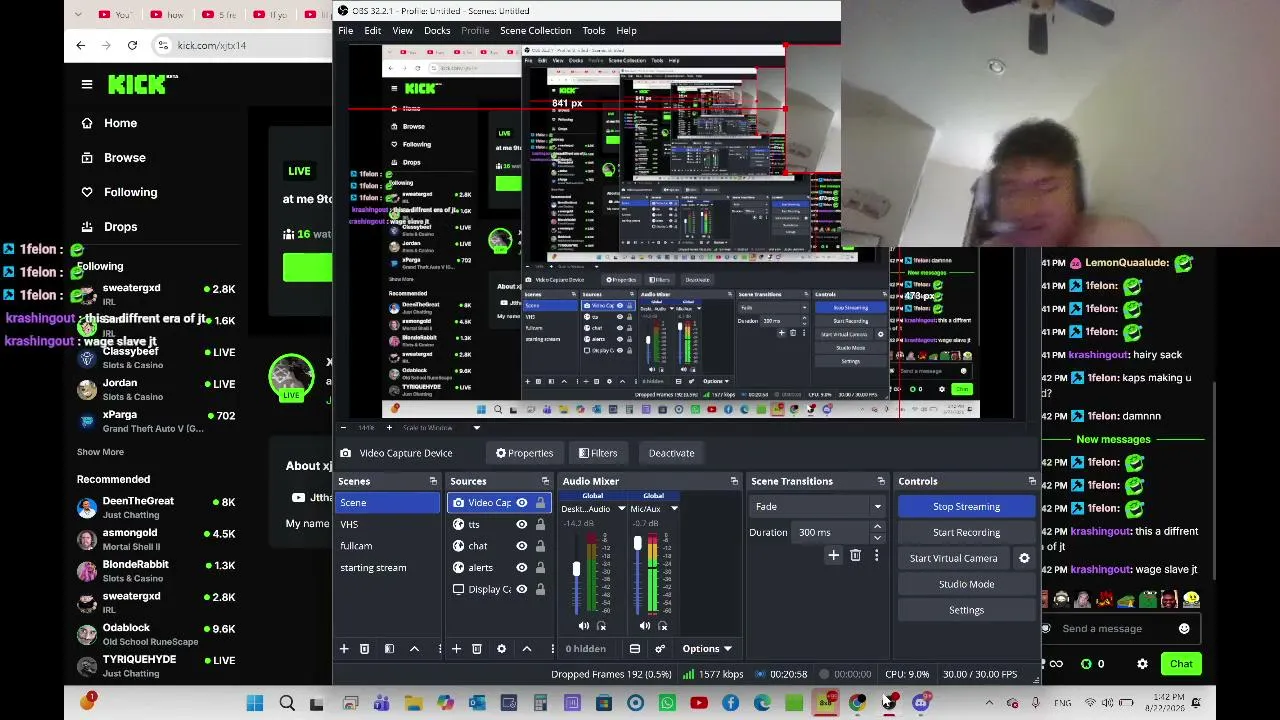
Task: Send message with green Chat button
Action: pyautogui.click(x=1181, y=664)
